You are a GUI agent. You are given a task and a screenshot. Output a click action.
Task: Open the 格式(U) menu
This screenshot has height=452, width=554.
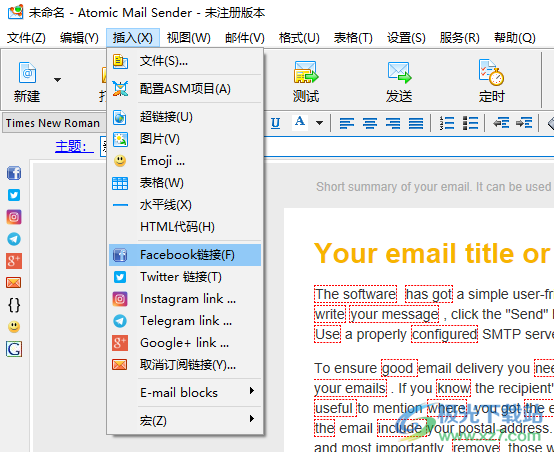[299, 37]
